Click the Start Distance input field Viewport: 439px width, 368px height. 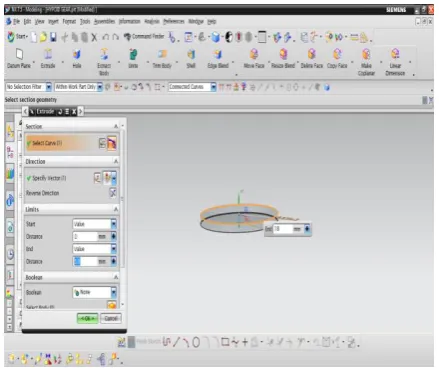[90, 237]
